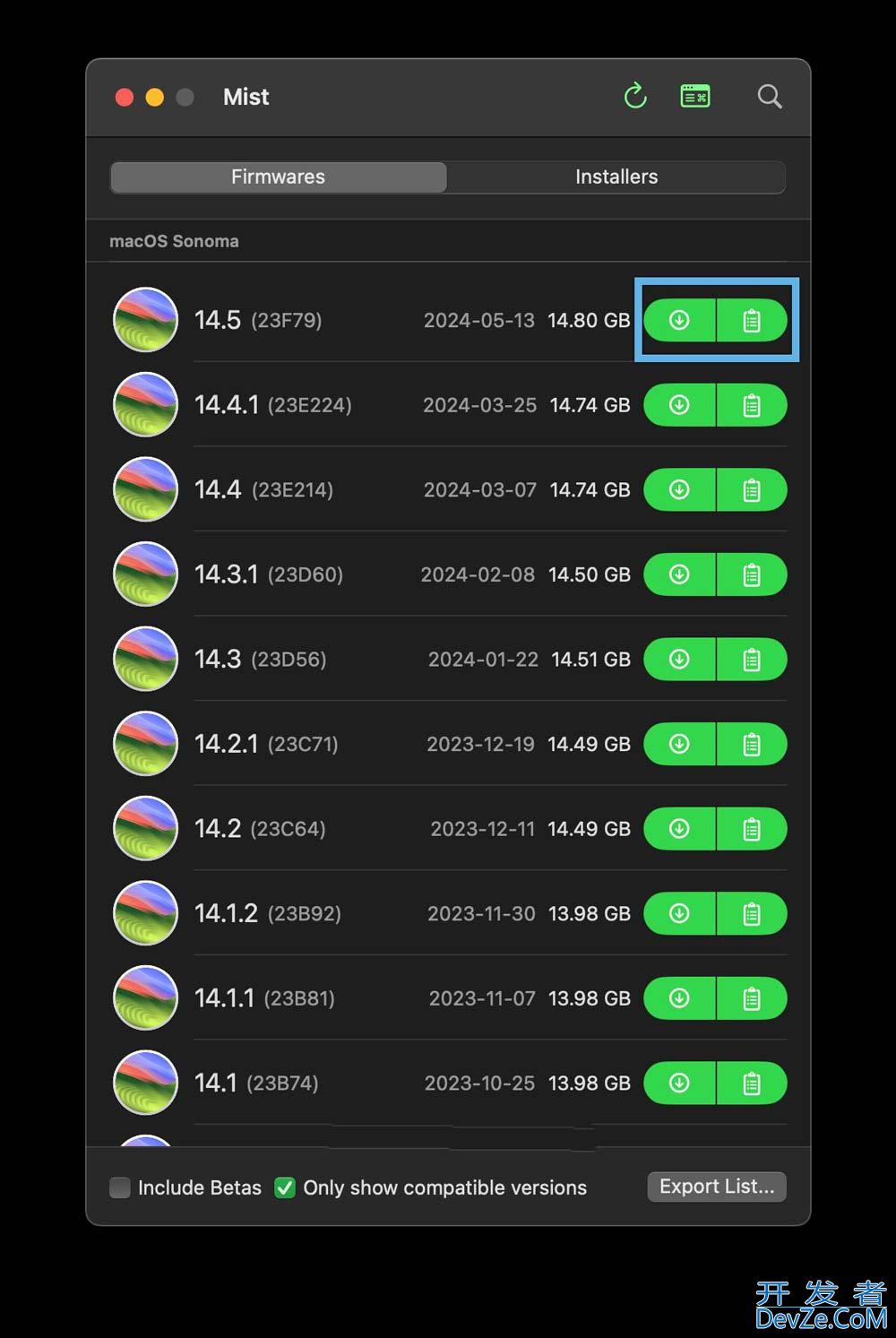Image resolution: width=896 pixels, height=1338 pixels.
Task: Click the clipboard icon for 14.3 (23D56)
Action: coord(752,660)
